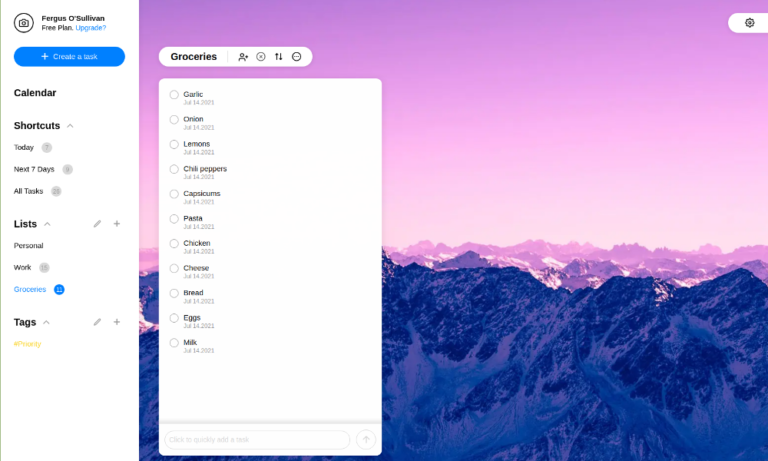Filter by the #Priority tag
This screenshot has height=461, width=768.
pos(27,344)
